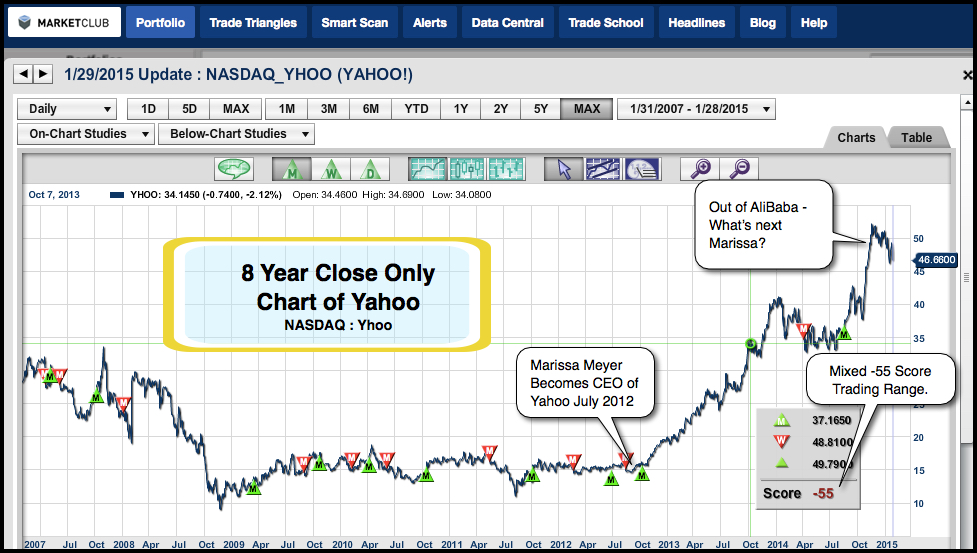Screen dimensions: 977x553
Task: Open the Smart Scan nav tab
Action: point(355,22)
